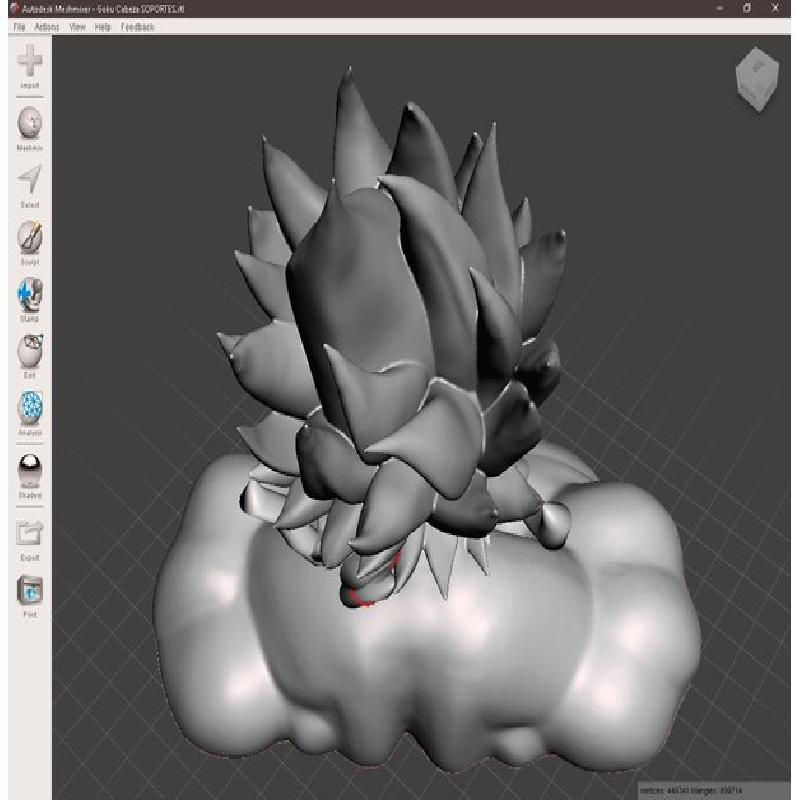This screenshot has width=800, height=800.
Task: Click the vertices and triangles status text
Action: point(691,790)
